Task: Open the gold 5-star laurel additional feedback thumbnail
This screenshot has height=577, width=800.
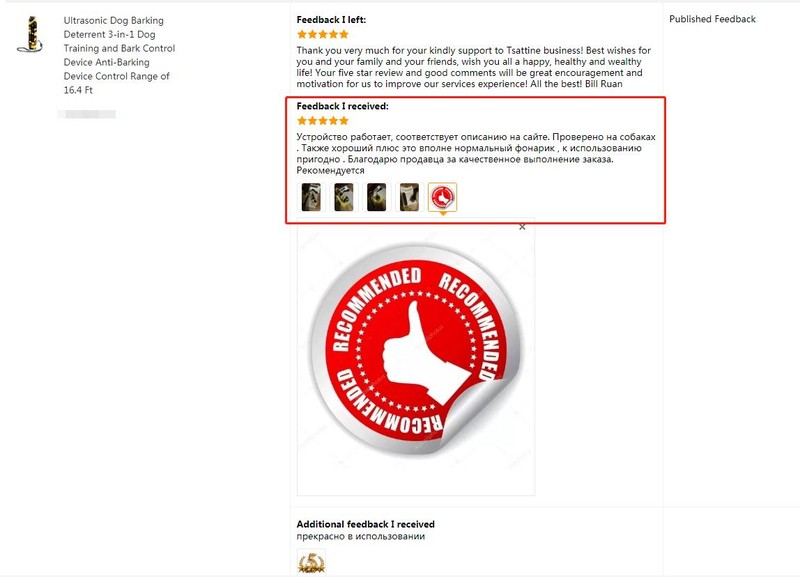Action: click(x=311, y=563)
